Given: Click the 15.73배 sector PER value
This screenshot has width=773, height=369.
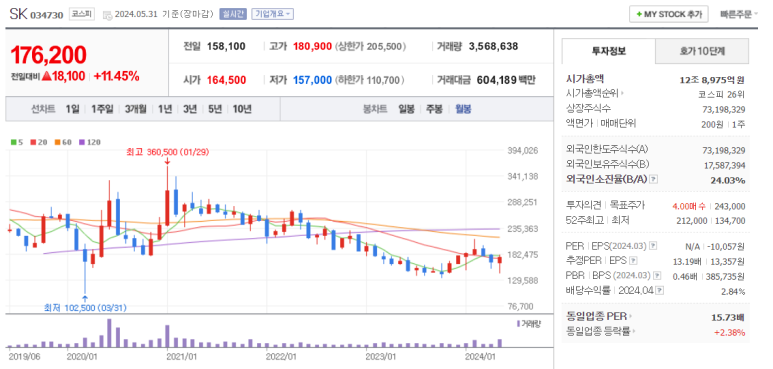Looking at the screenshot, I should tap(728, 317).
